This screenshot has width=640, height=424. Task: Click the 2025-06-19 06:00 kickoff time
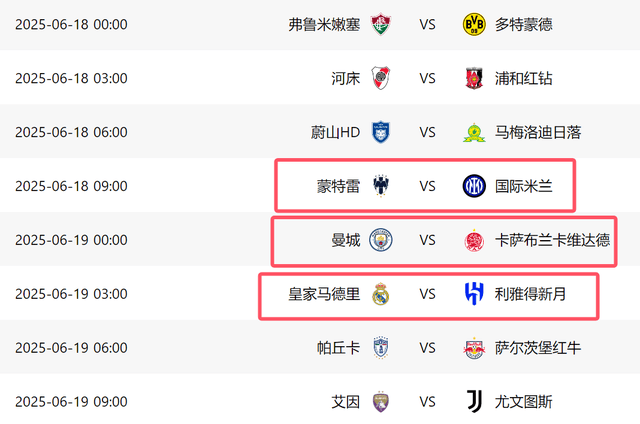tap(71, 348)
